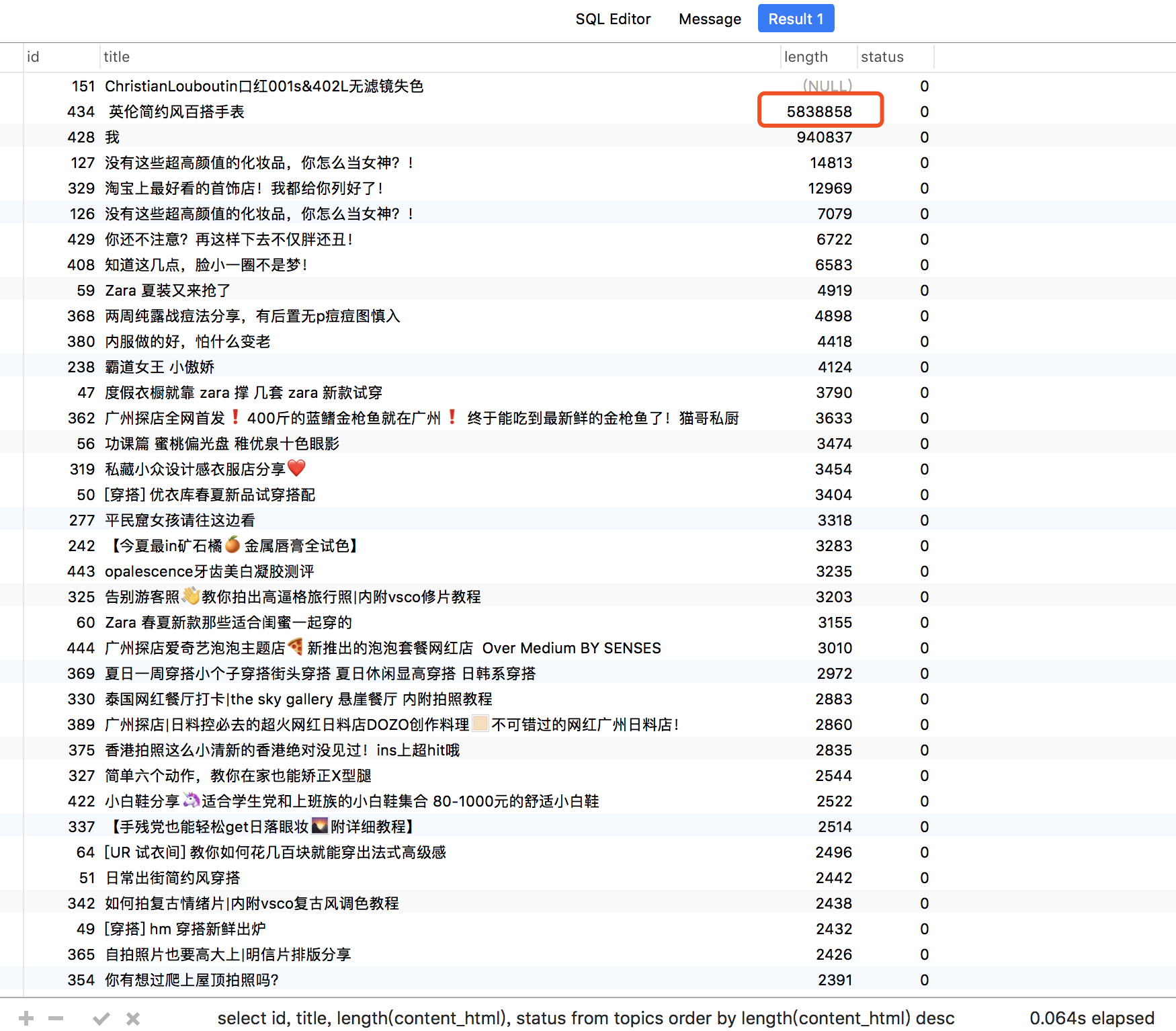Click the length column header
This screenshot has width=1176, height=1031.
coord(806,57)
